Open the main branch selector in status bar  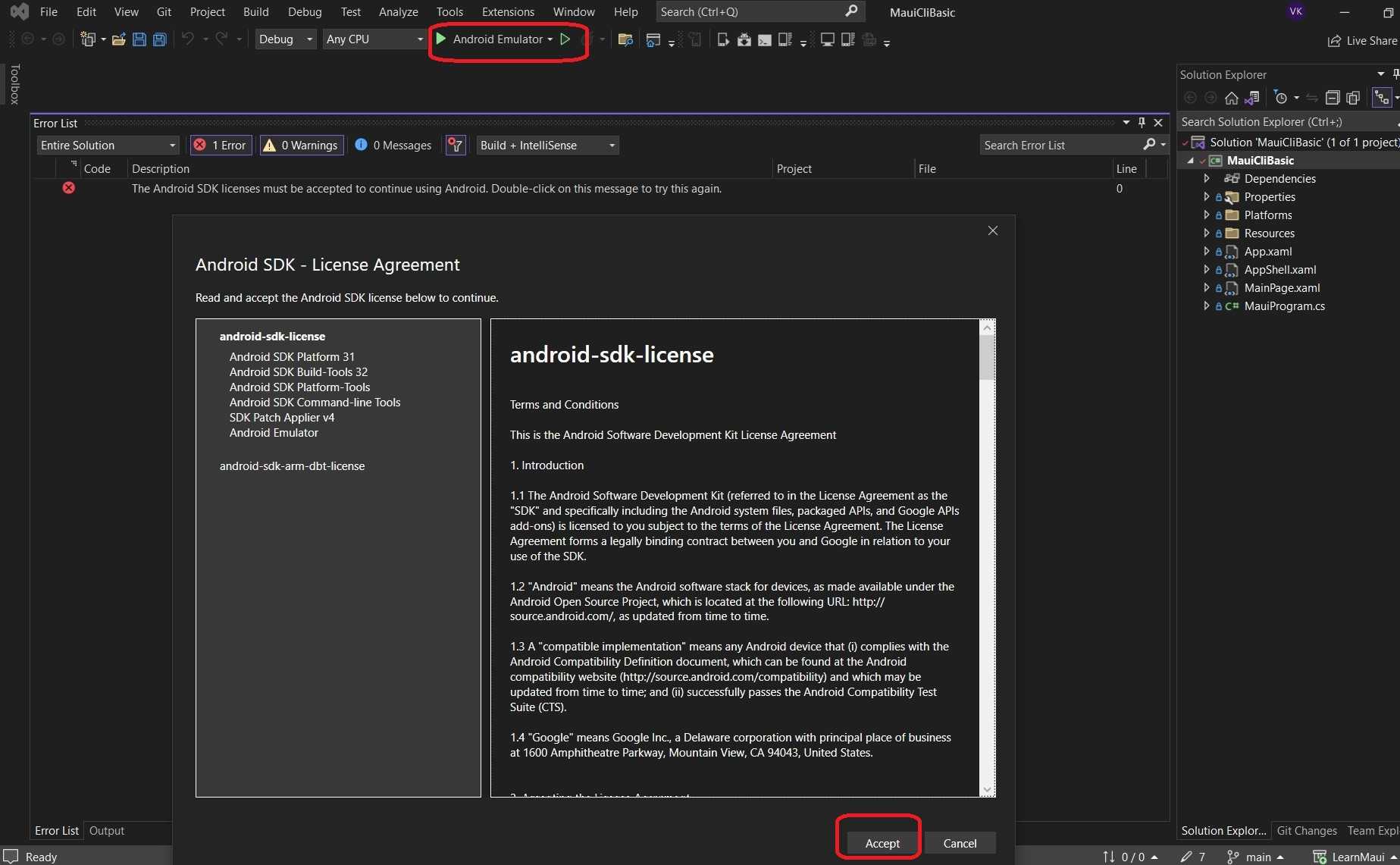1255,857
